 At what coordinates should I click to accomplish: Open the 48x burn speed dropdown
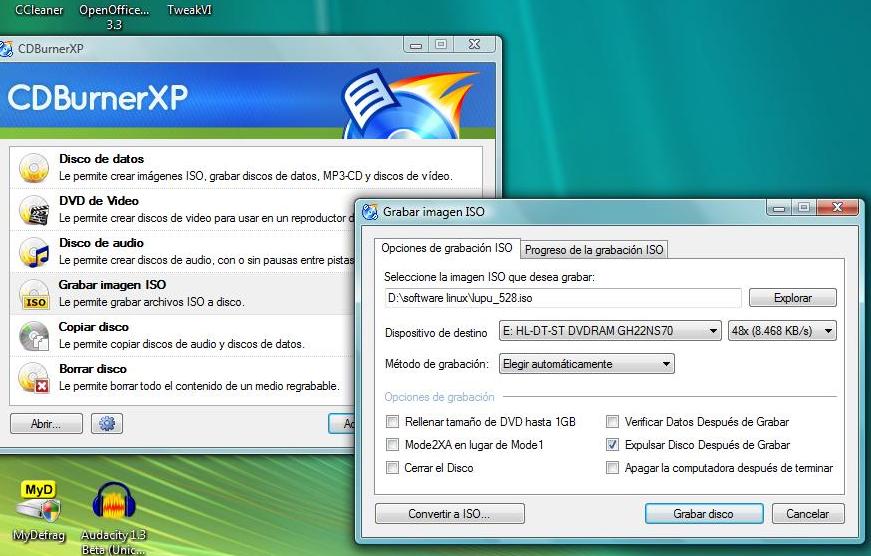(x=782, y=331)
